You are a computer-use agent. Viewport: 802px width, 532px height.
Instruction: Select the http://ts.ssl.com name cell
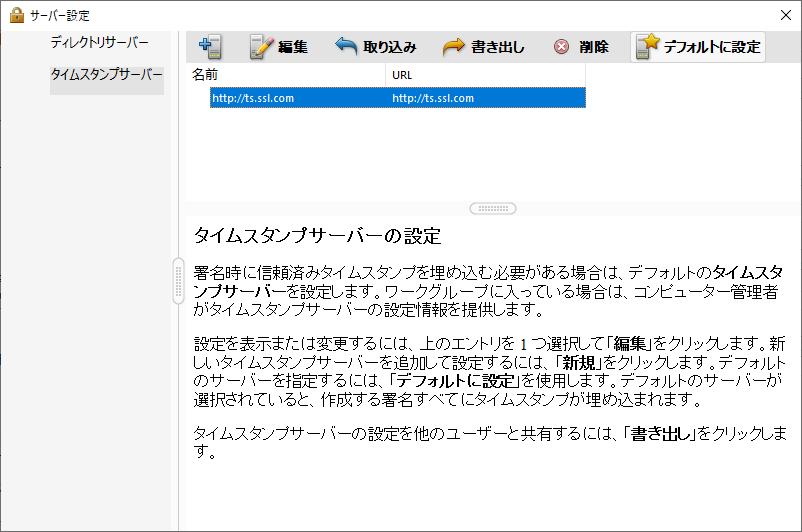(298, 98)
